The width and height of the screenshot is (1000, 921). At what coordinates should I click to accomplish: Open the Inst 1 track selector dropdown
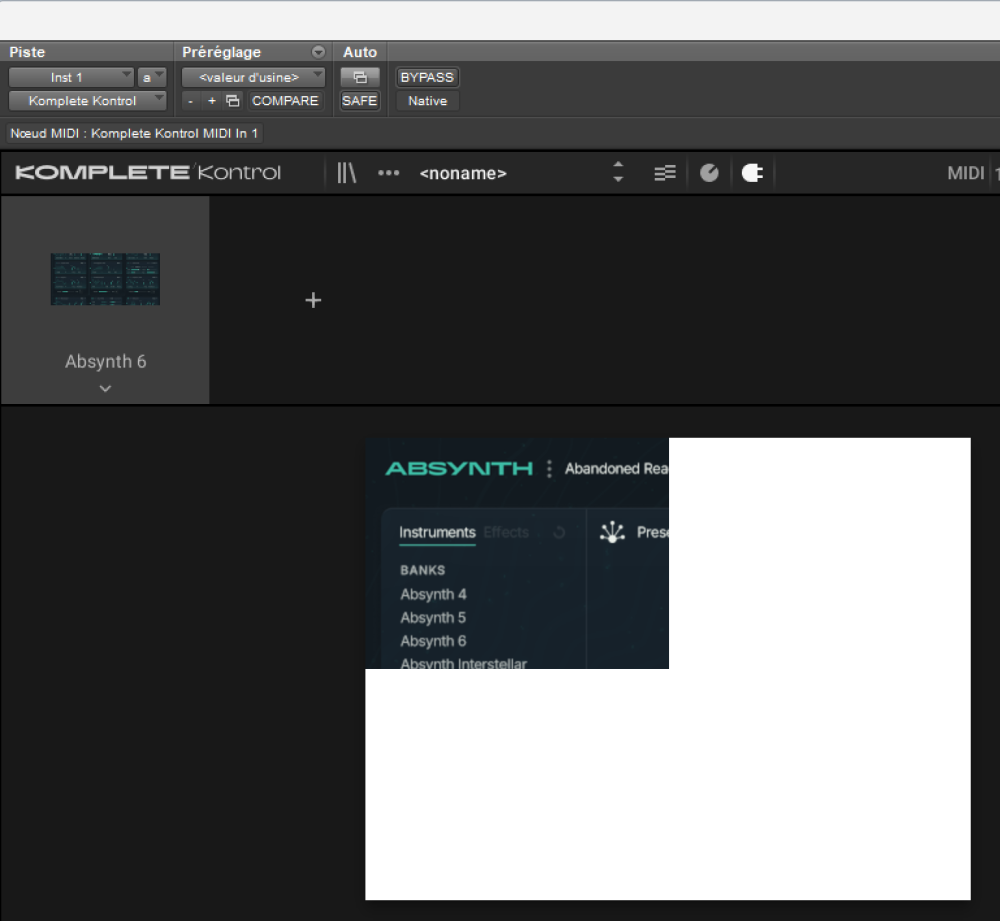pyautogui.click(x=71, y=77)
